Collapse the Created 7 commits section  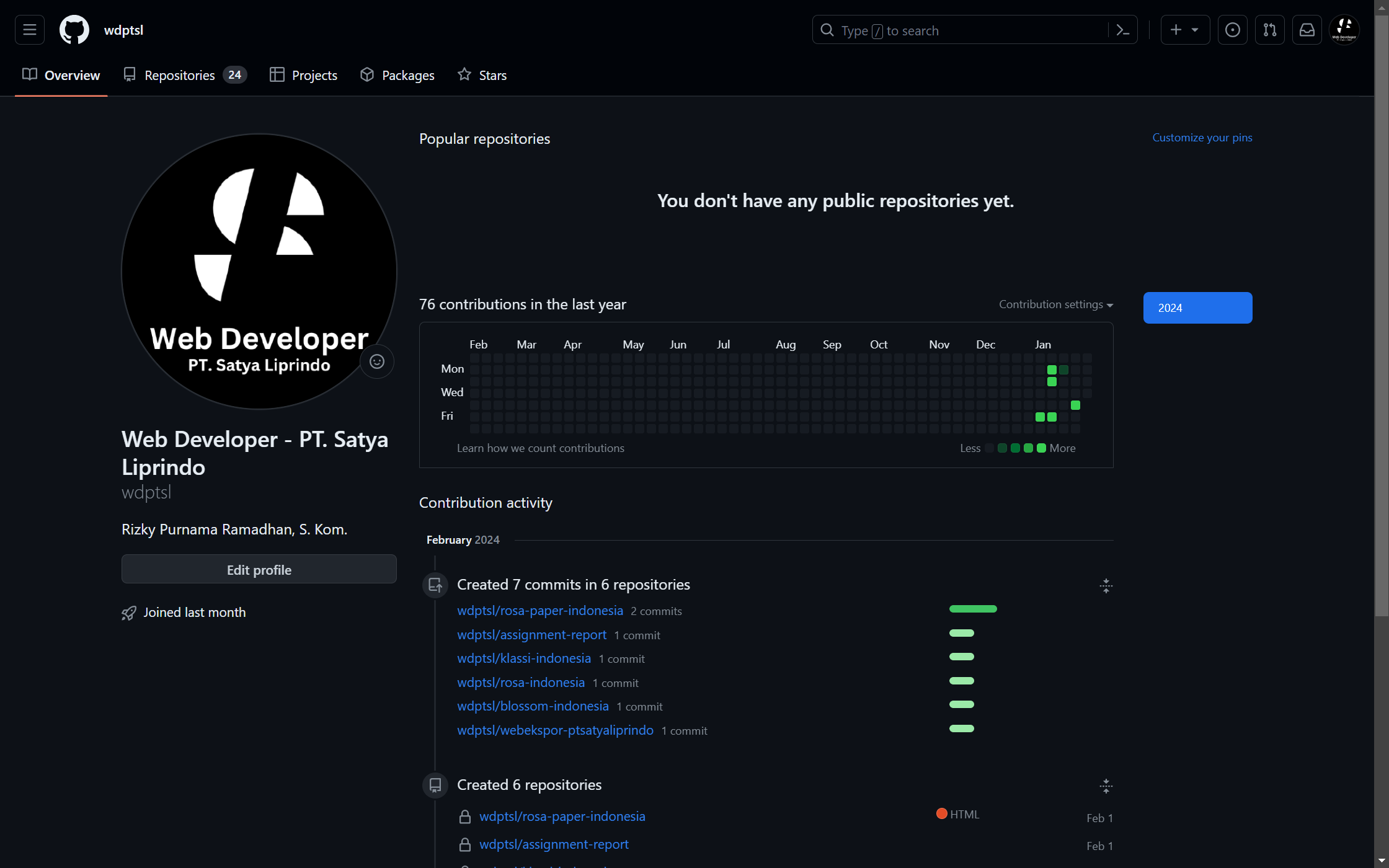1106,585
